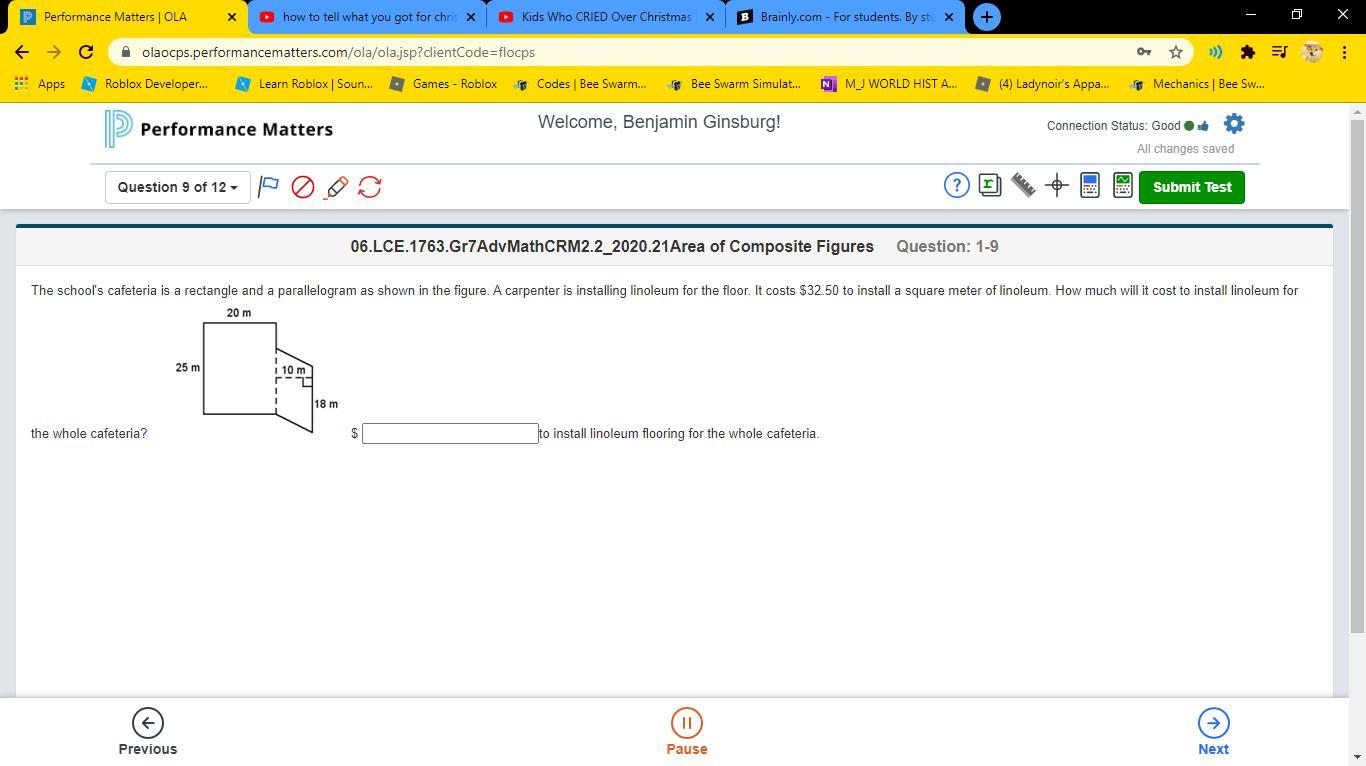Open the M_J WORLD HIST bookmark
The width and height of the screenshot is (1366, 766).
888,84
